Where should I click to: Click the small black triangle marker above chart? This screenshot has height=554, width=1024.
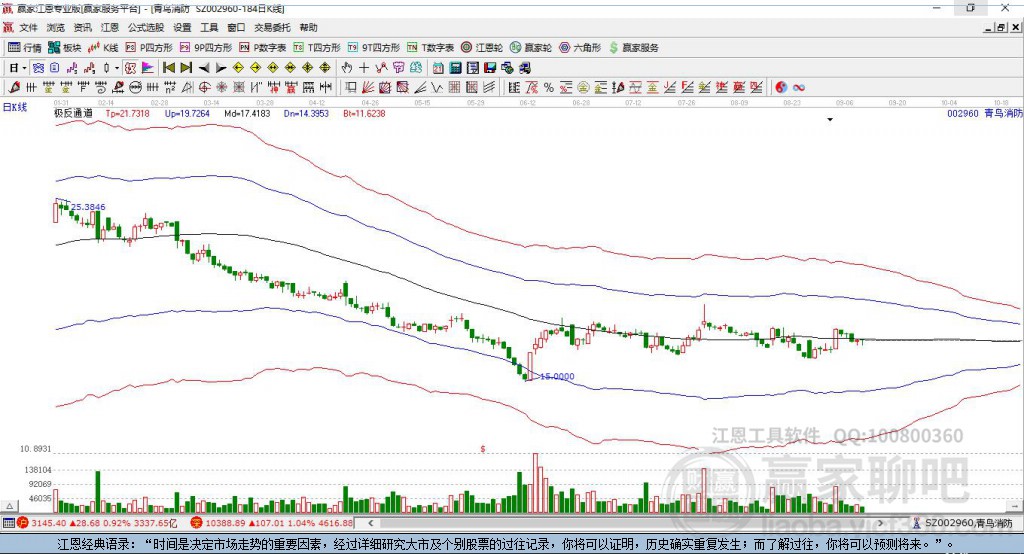830,120
